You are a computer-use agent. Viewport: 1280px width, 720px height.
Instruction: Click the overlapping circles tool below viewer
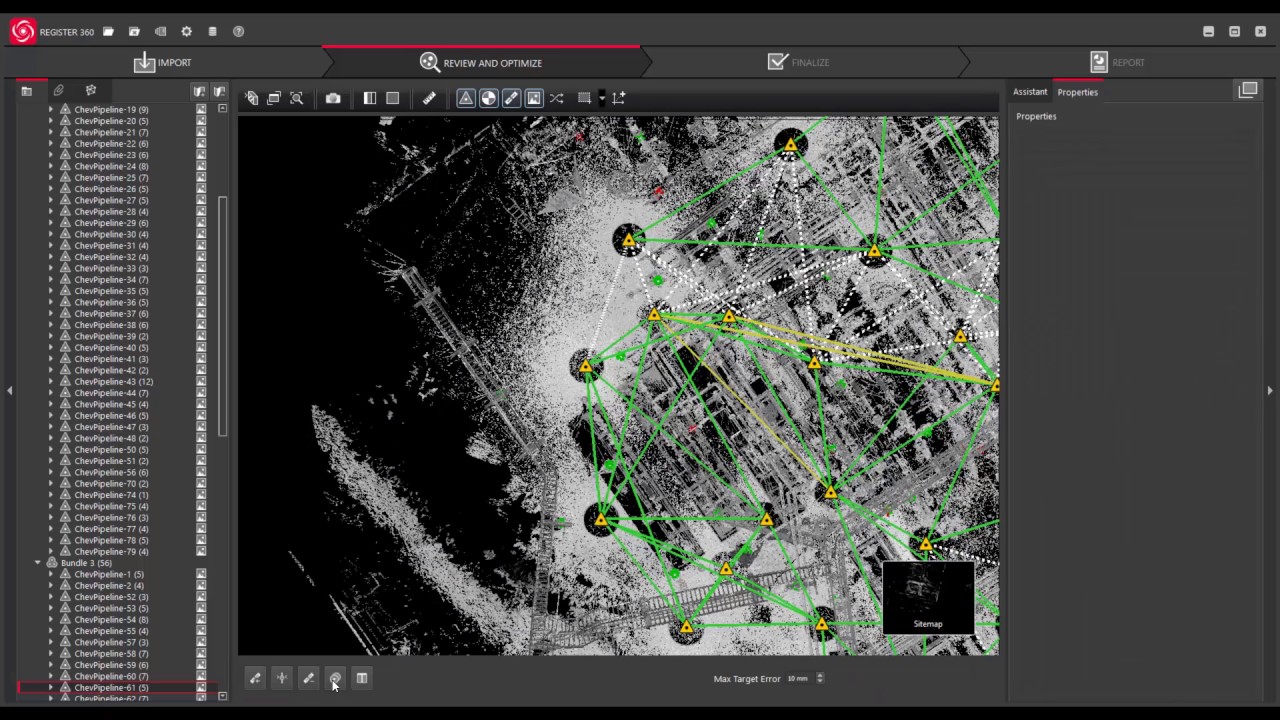[335, 678]
